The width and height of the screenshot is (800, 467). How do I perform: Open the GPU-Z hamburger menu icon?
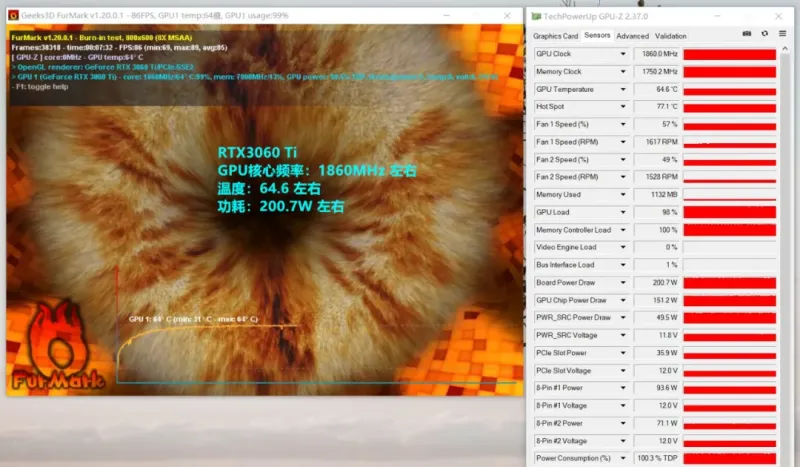pyautogui.click(x=782, y=34)
